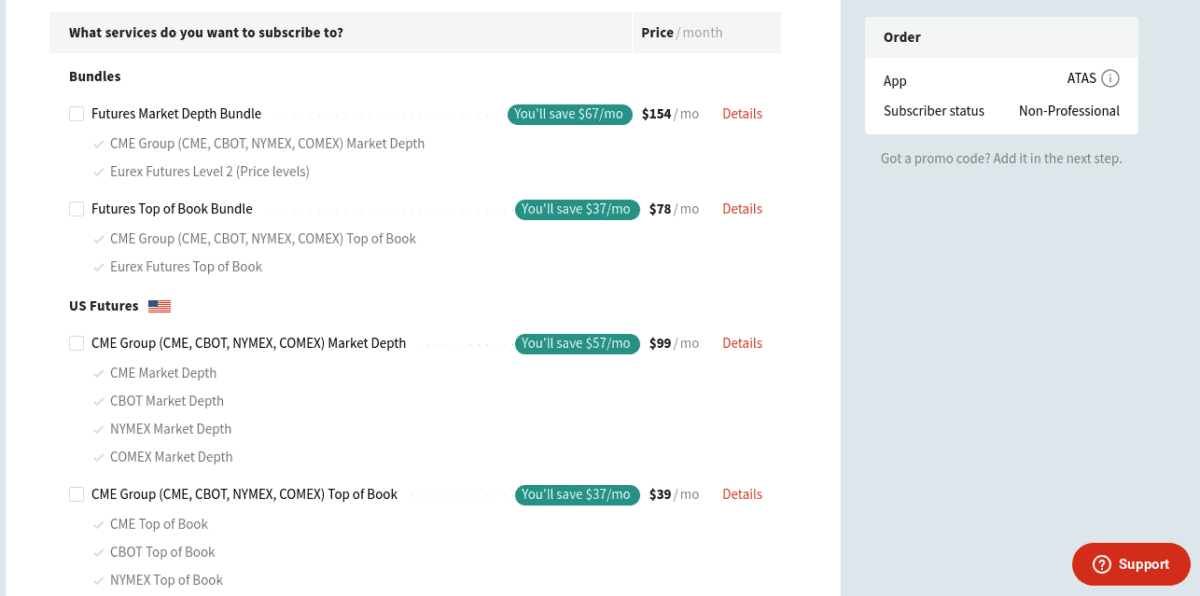
Task: Click the You'll save $57/mo badge
Action: point(577,343)
